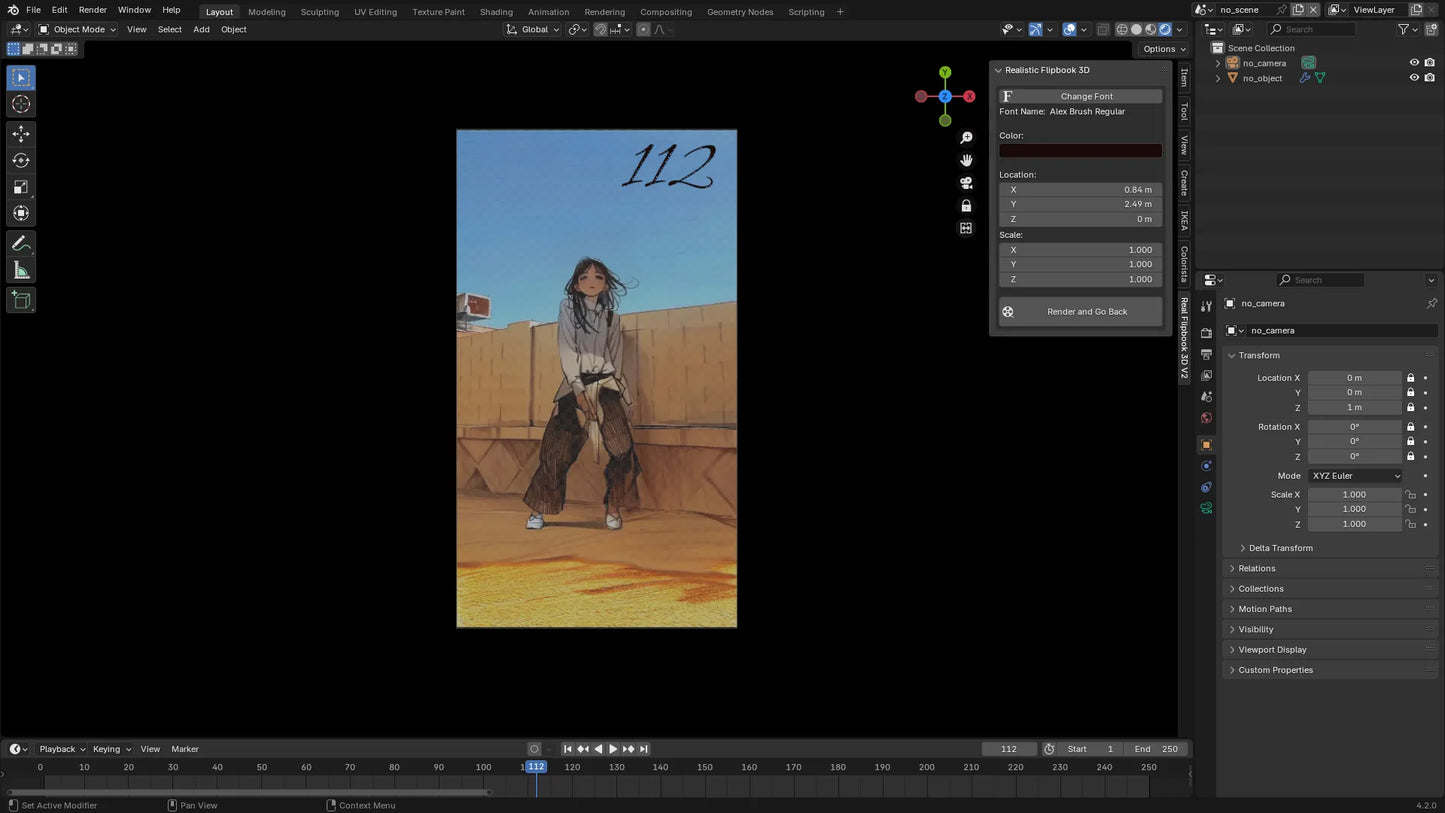The width and height of the screenshot is (1445, 813).
Task: Open the Object Mode dropdown
Action: click(x=77, y=29)
